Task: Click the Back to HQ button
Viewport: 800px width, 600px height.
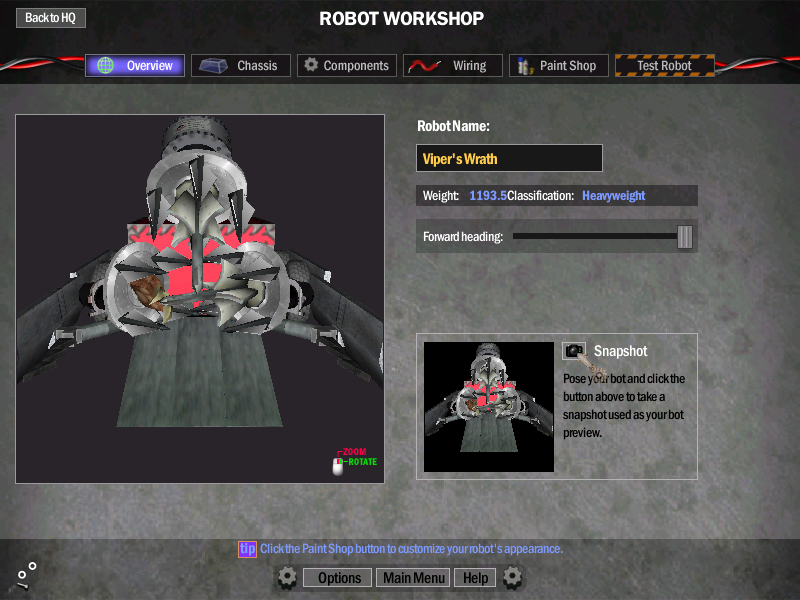Action: coord(51,18)
